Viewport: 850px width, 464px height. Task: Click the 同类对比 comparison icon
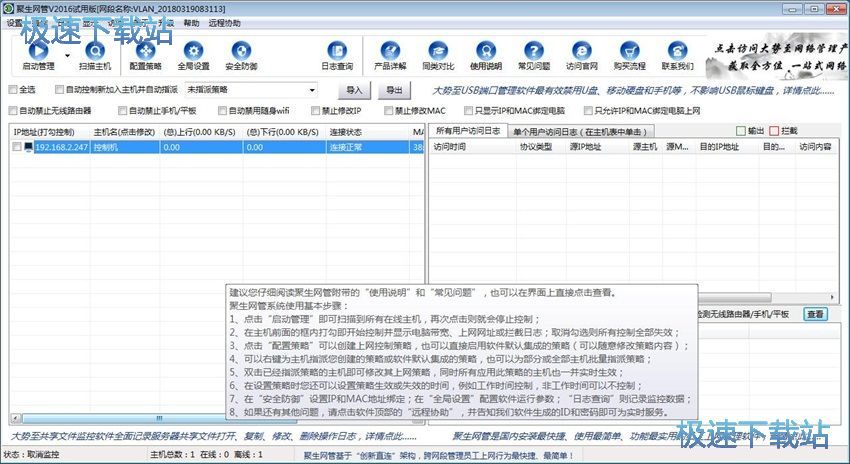[x=438, y=51]
